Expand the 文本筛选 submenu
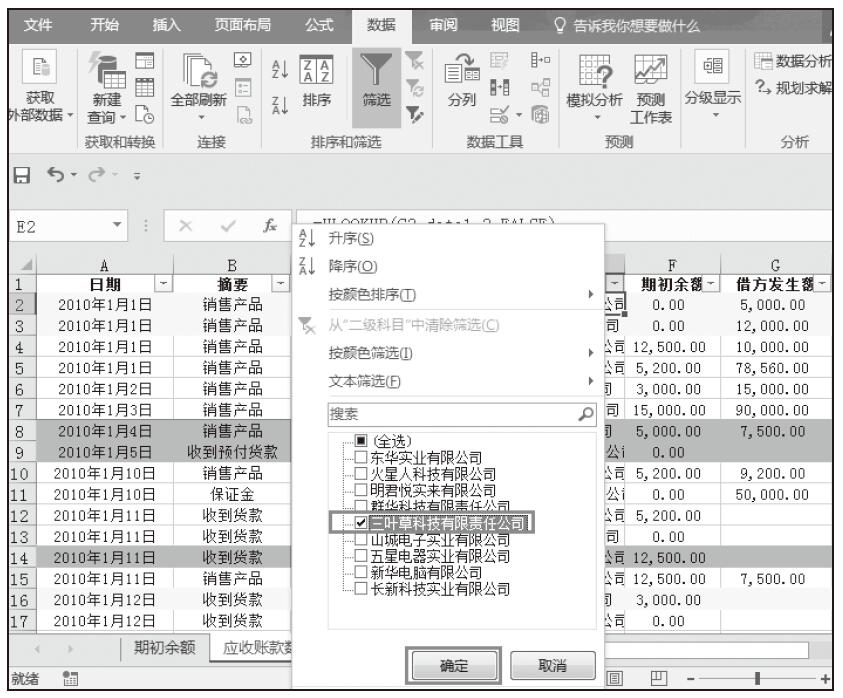The width and height of the screenshot is (843, 698). click(460, 381)
